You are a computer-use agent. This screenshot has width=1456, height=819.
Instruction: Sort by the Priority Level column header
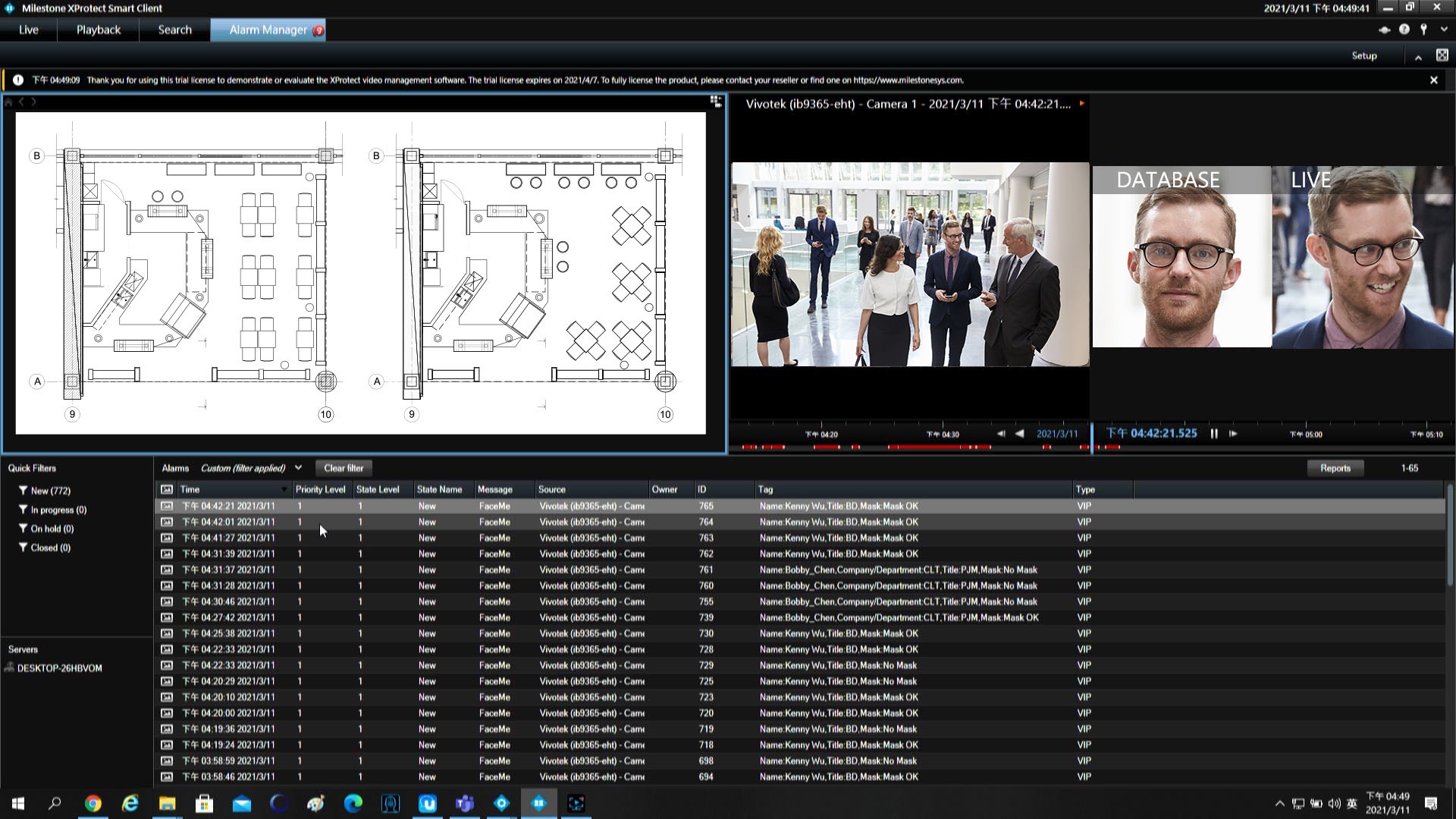pyautogui.click(x=322, y=489)
